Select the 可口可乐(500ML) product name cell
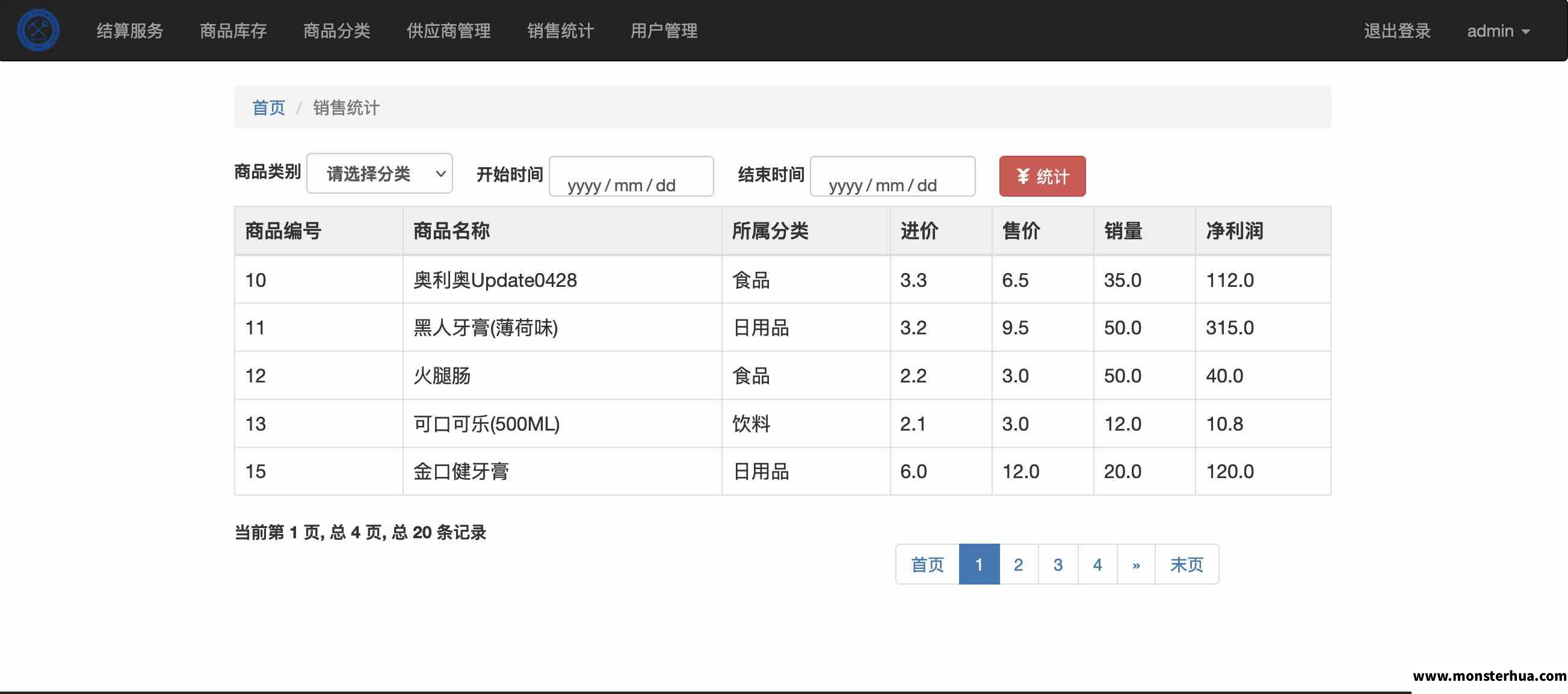Viewport: 1568px width, 694px height. pos(562,423)
